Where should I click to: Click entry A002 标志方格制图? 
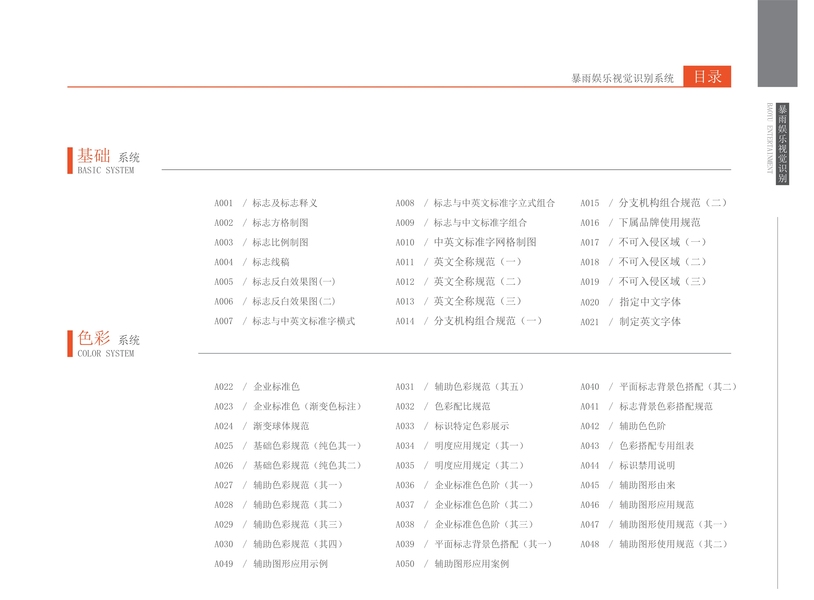[261, 223]
